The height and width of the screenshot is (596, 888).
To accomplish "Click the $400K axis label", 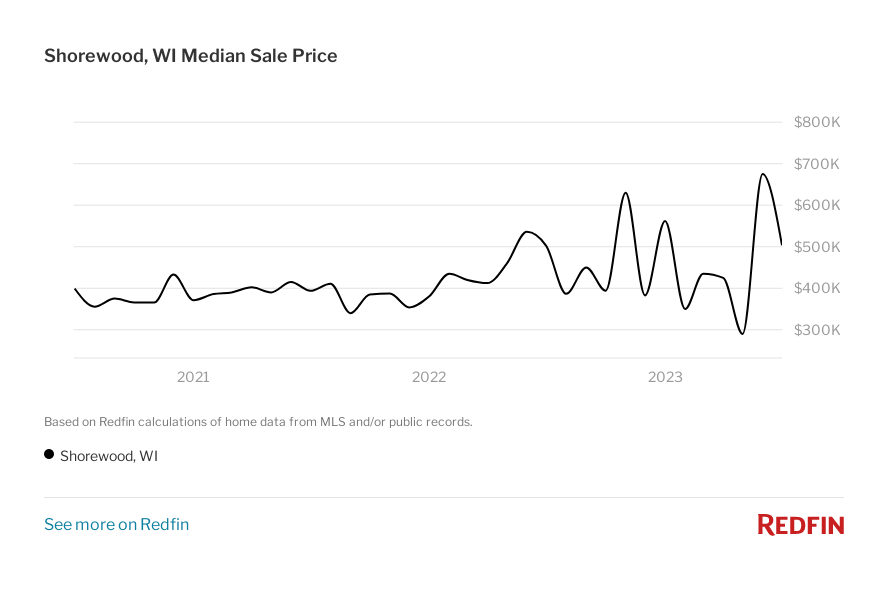I will pos(816,288).
